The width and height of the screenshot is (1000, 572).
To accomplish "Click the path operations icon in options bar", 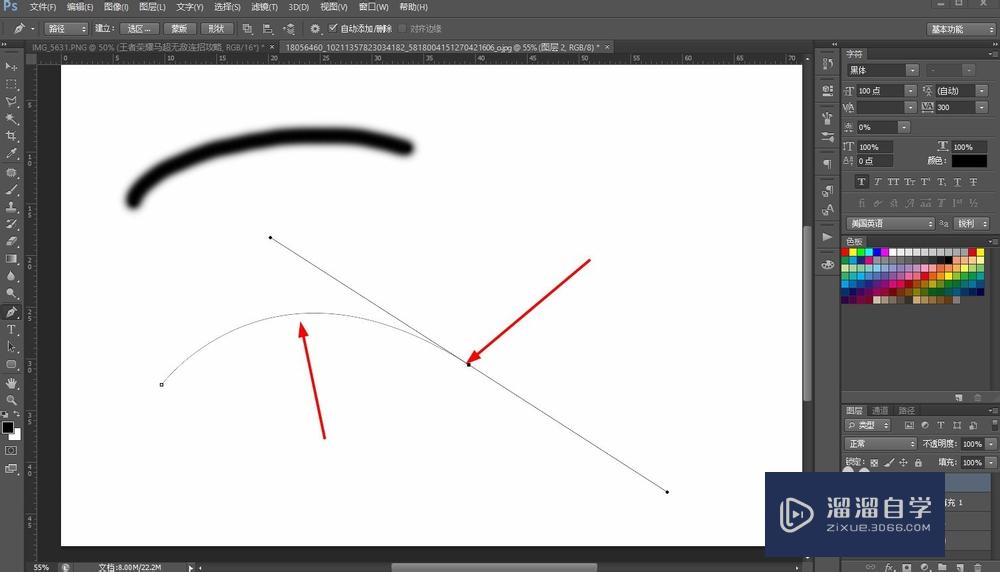I will pos(247,29).
